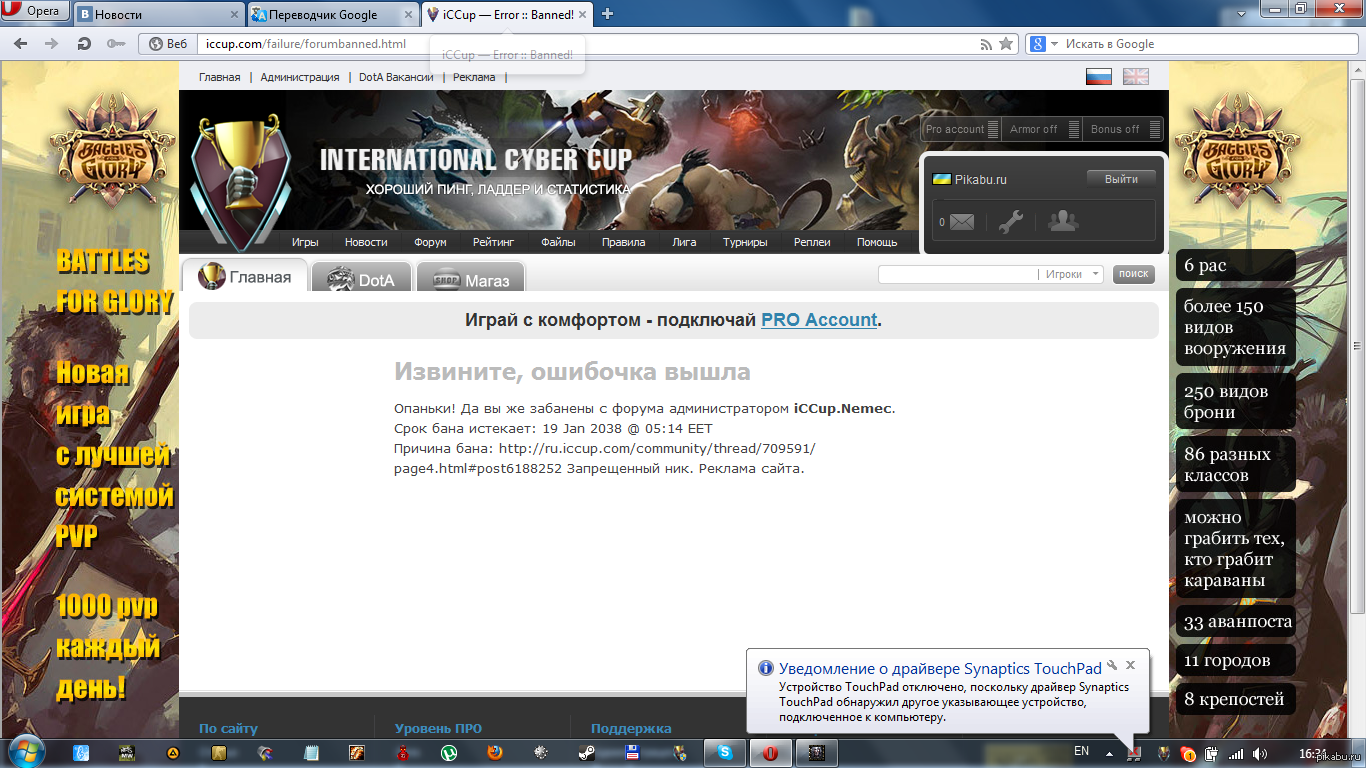The height and width of the screenshot is (768, 1366).
Task: Open the Форум navigation menu
Action: (430, 242)
